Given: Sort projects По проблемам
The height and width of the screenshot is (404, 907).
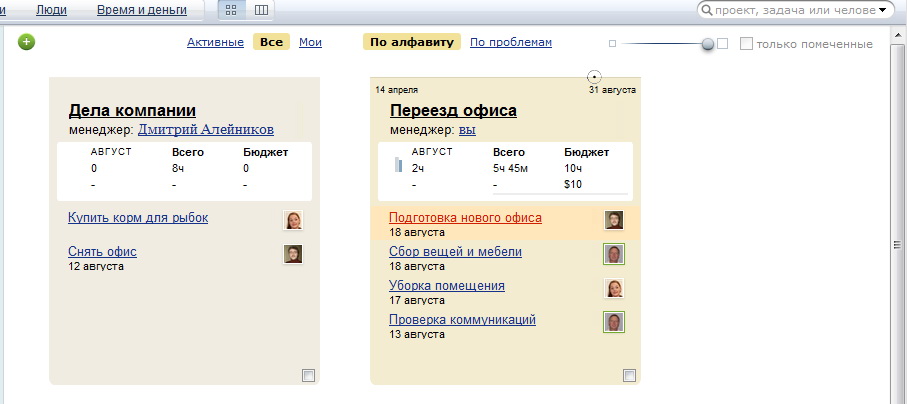Looking at the screenshot, I should click(x=511, y=42).
